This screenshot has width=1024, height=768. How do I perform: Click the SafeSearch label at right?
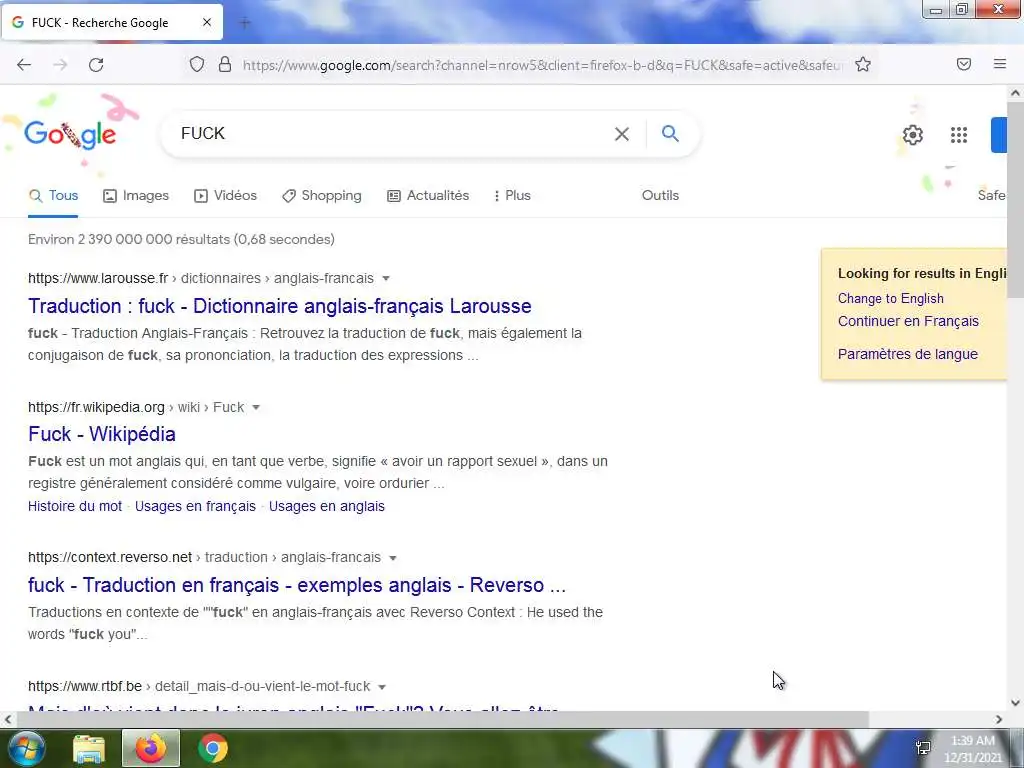(x=992, y=195)
